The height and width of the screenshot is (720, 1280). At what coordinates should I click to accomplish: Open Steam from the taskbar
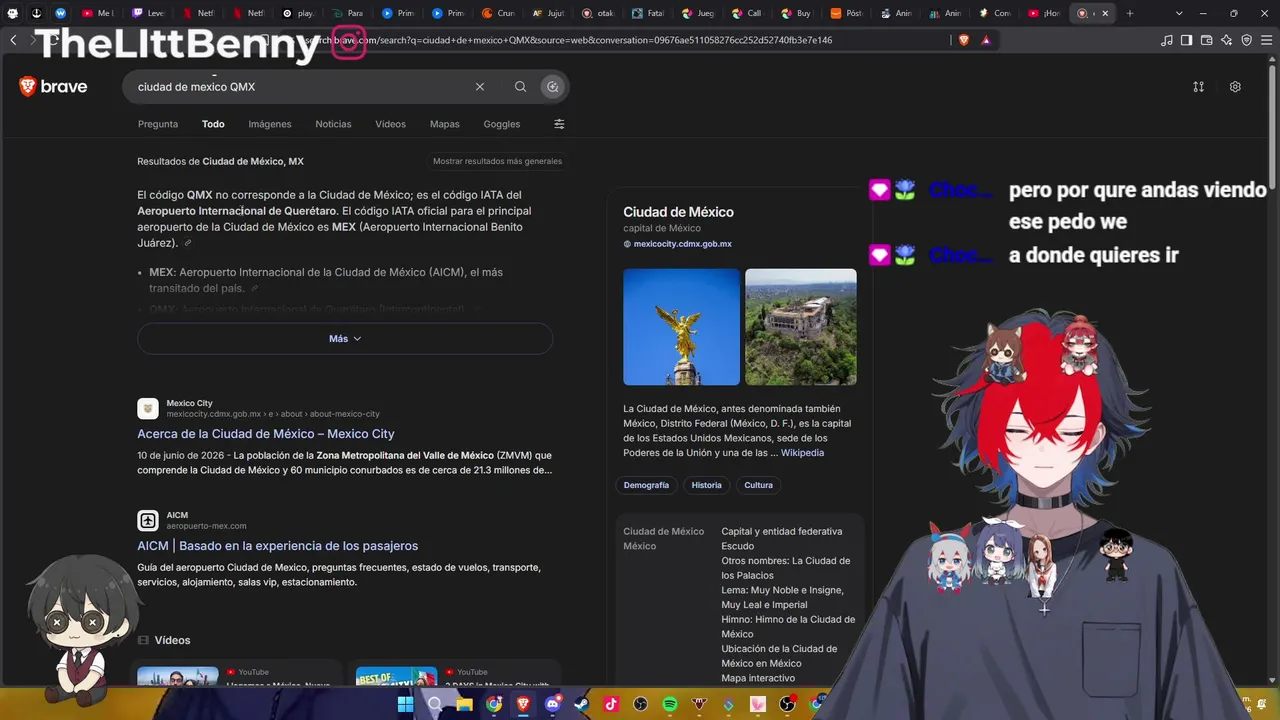pyautogui.click(x=582, y=704)
